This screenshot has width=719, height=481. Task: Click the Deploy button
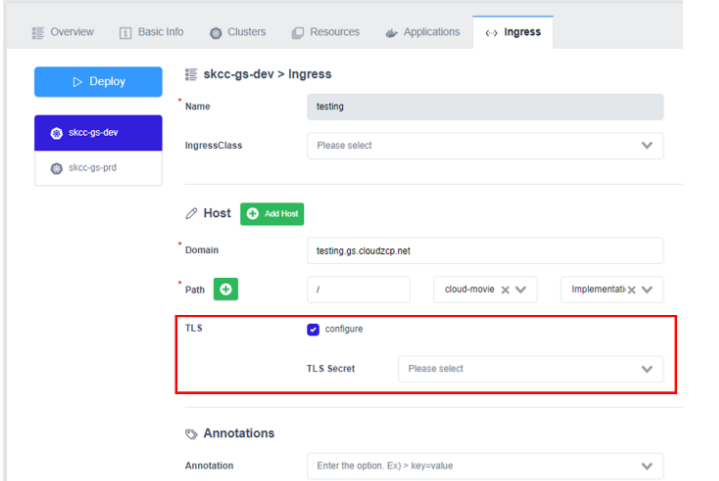click(x=98, y=82)
